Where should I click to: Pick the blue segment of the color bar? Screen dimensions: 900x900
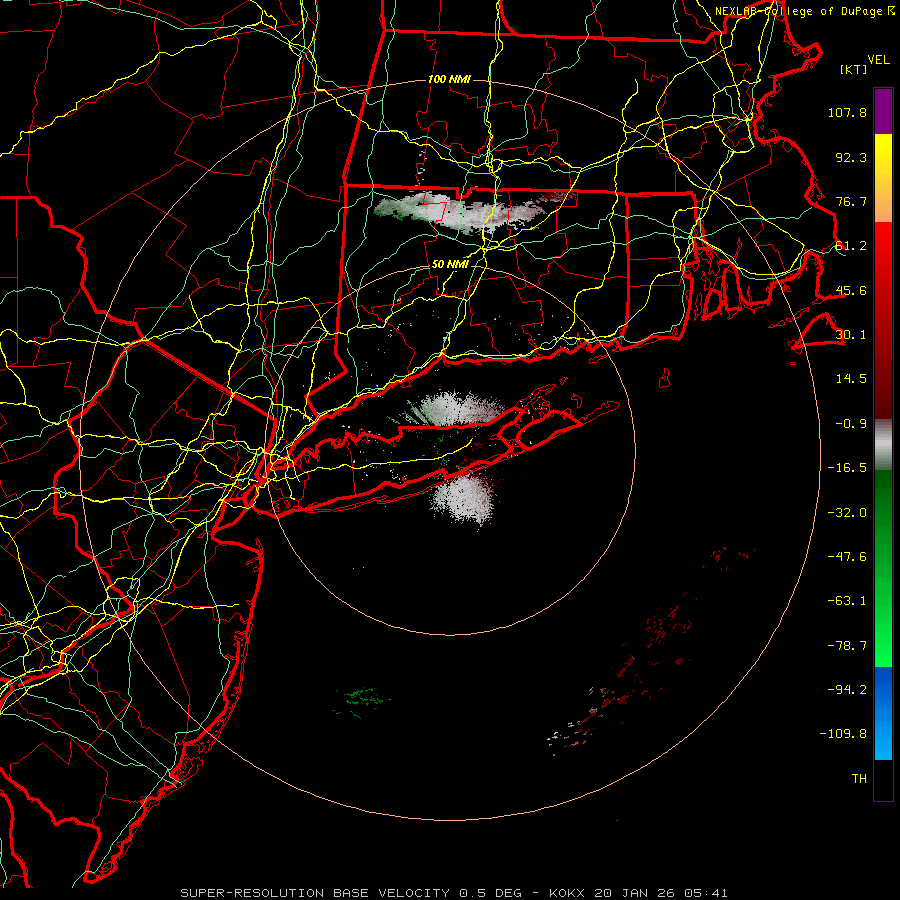pos(883,713)
